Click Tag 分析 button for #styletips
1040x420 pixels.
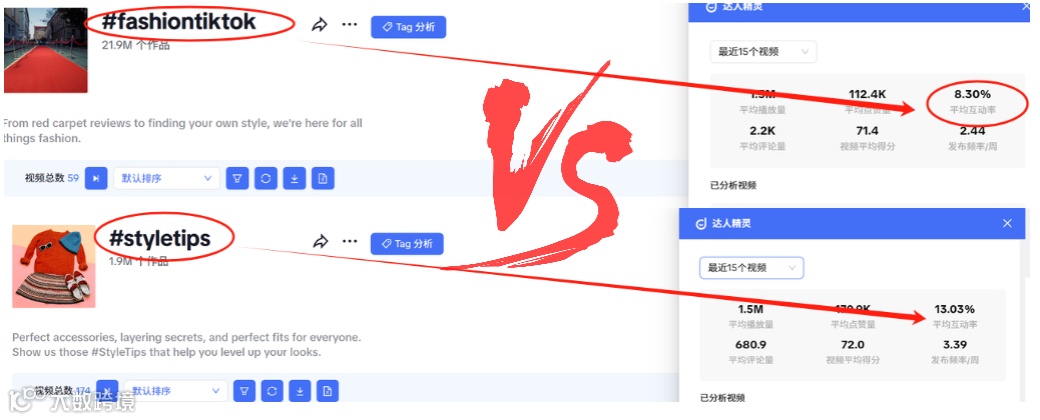(x=407, y=244)
